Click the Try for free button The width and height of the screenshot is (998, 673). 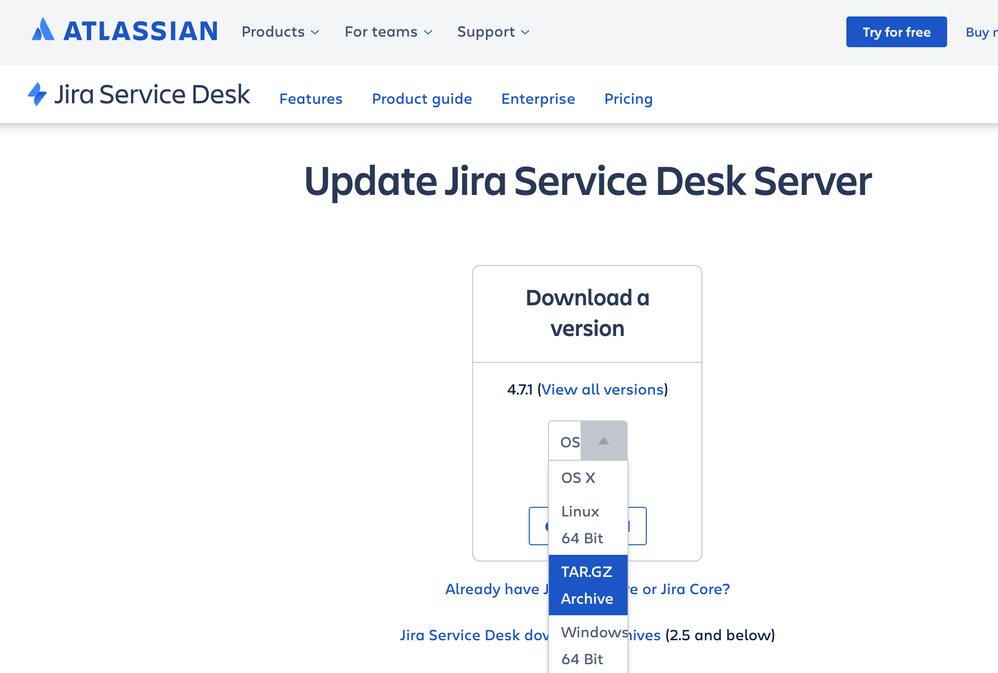(x=896, y=32)
